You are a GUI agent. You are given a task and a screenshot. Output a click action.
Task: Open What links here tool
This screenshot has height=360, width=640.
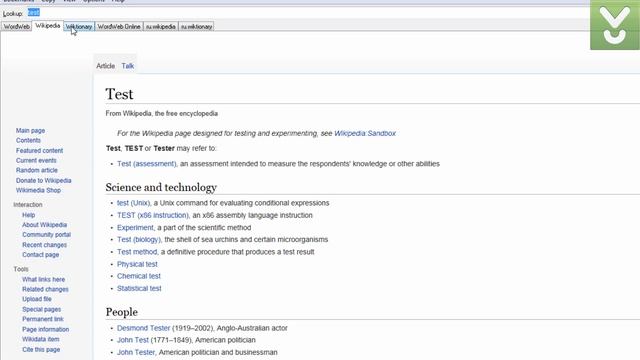point(43,279)
